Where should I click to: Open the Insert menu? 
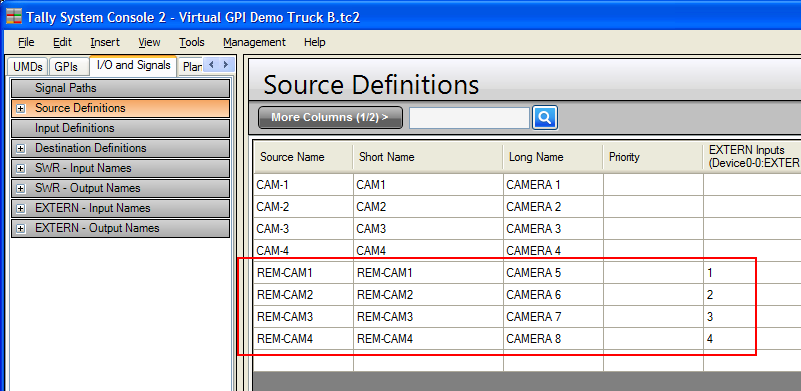coord(105,42)
